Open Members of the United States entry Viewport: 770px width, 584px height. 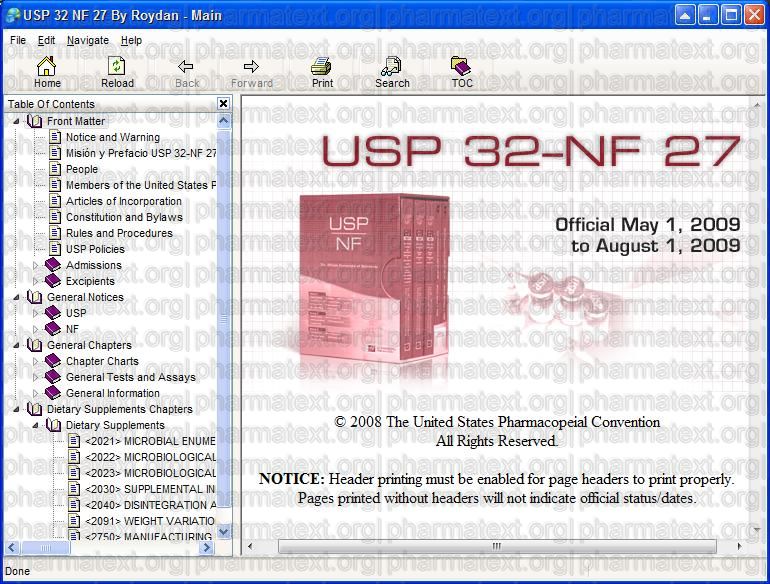(141, 185)
